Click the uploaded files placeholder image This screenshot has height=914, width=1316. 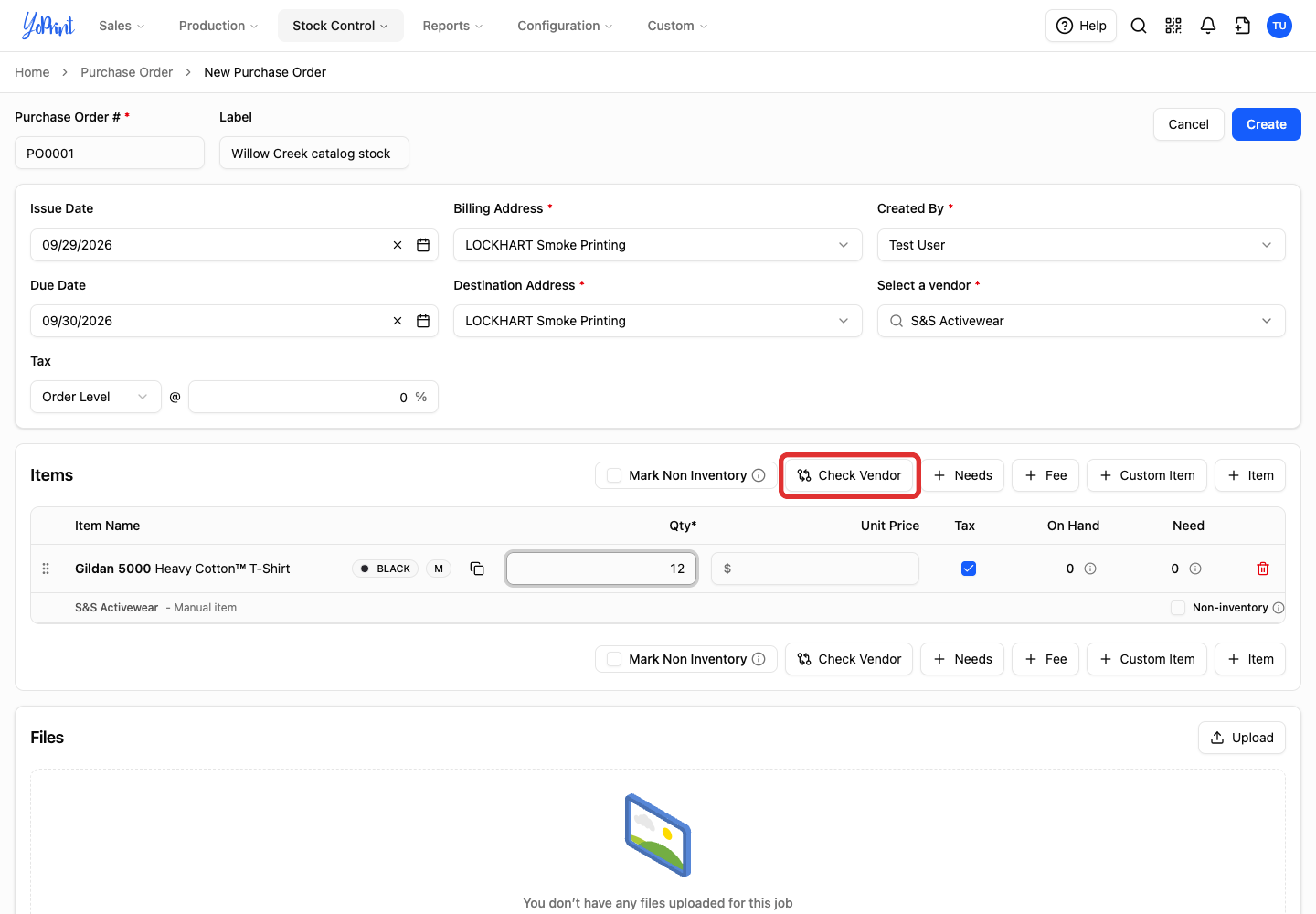tap(658, 835)
